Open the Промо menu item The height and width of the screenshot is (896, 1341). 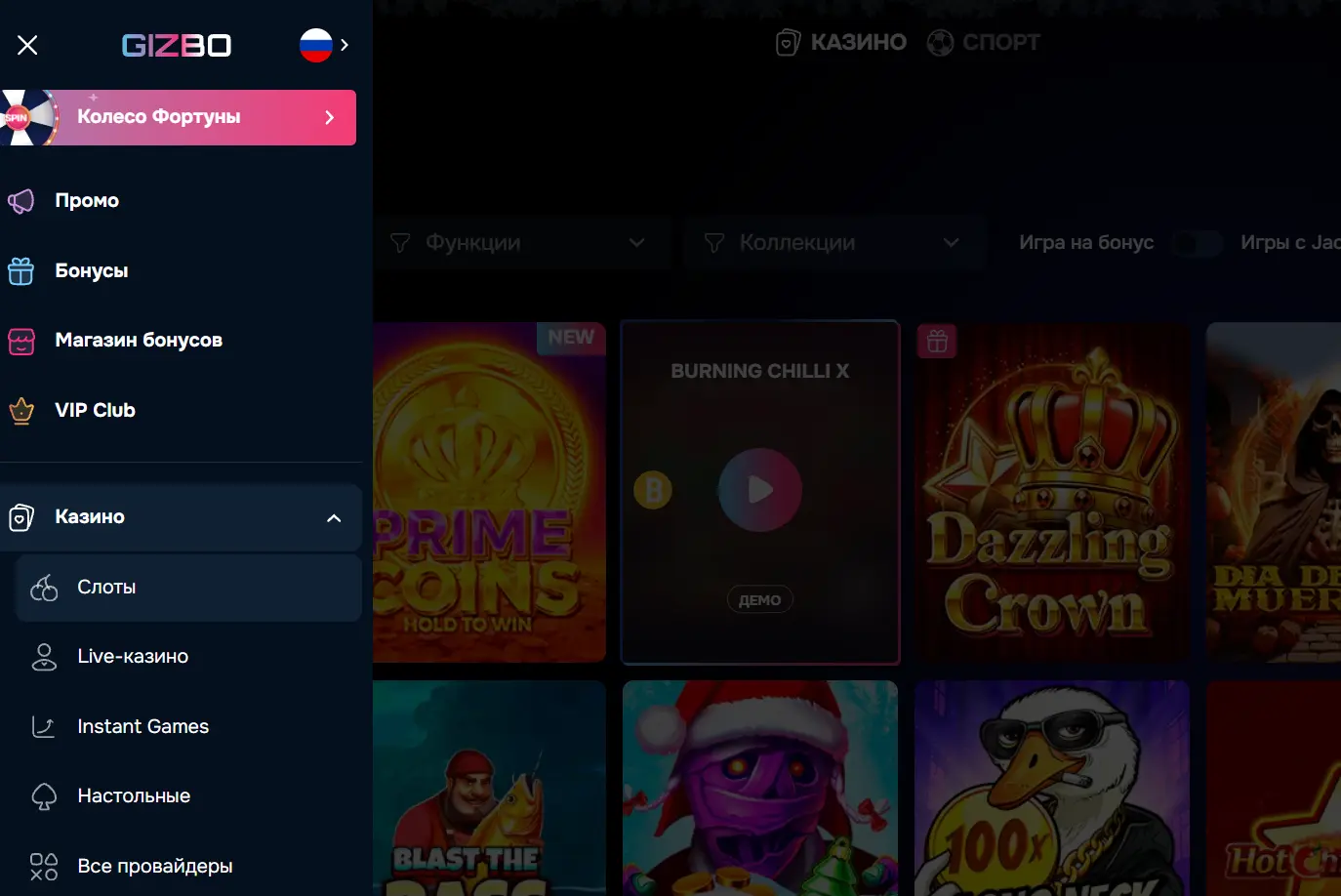(87, 200)
